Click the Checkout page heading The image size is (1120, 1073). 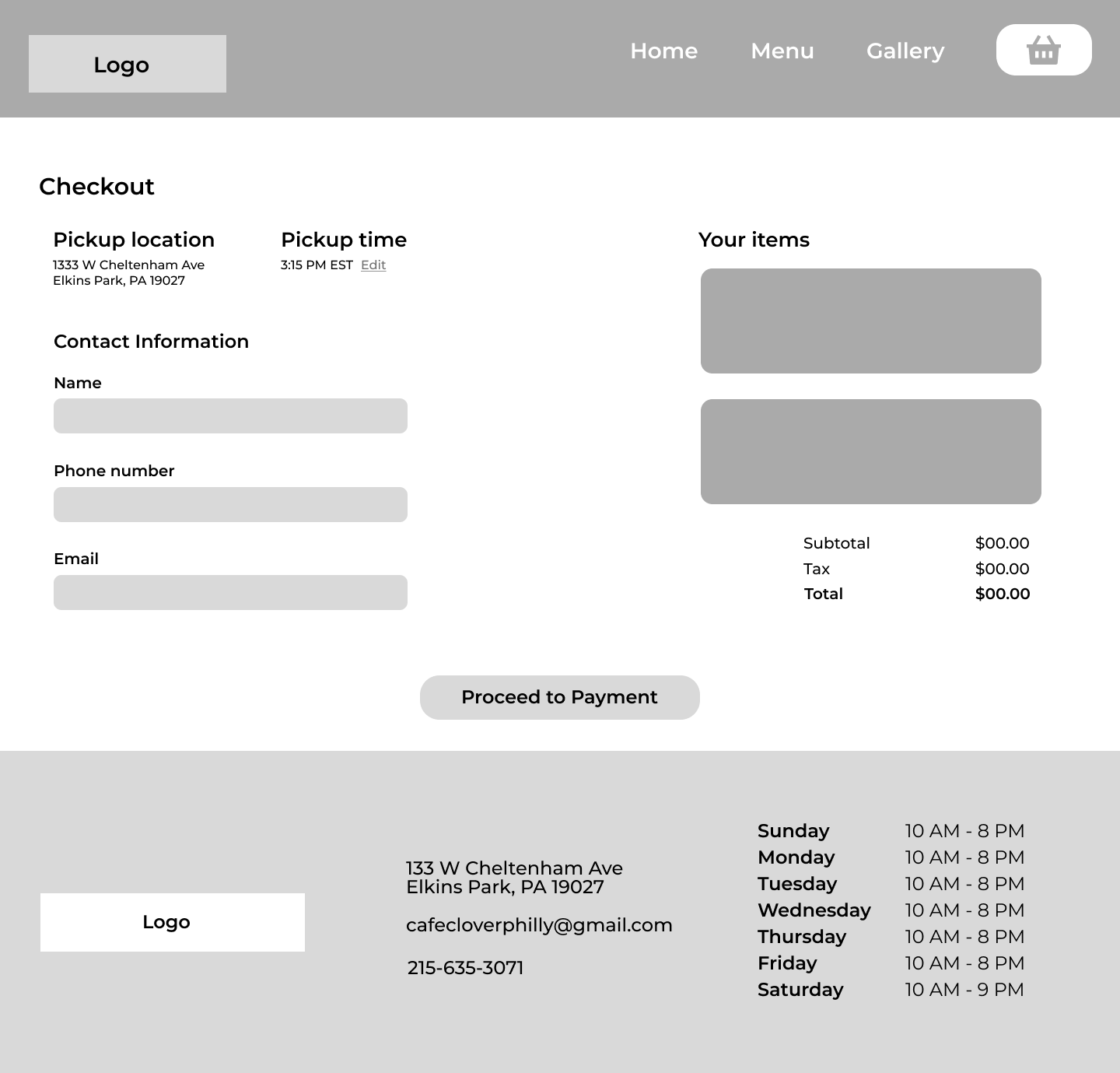point(96,186)
